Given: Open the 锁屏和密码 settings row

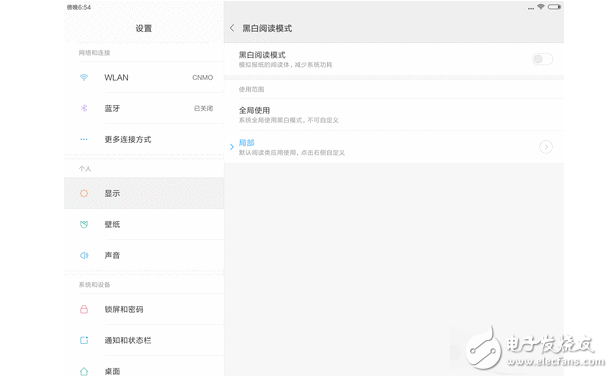Looking at the screenshot, I should coord(144,309).
